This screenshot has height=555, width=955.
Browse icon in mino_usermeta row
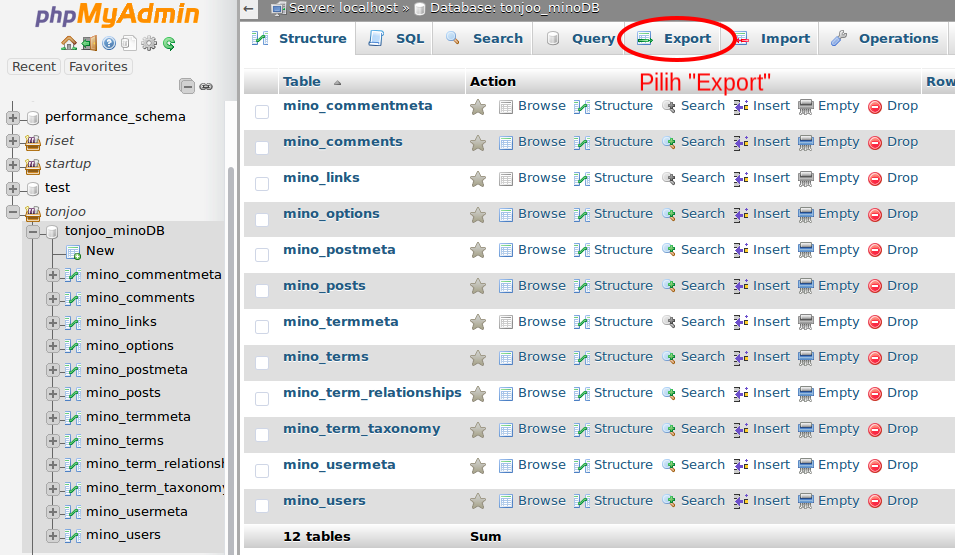point(506,466)
